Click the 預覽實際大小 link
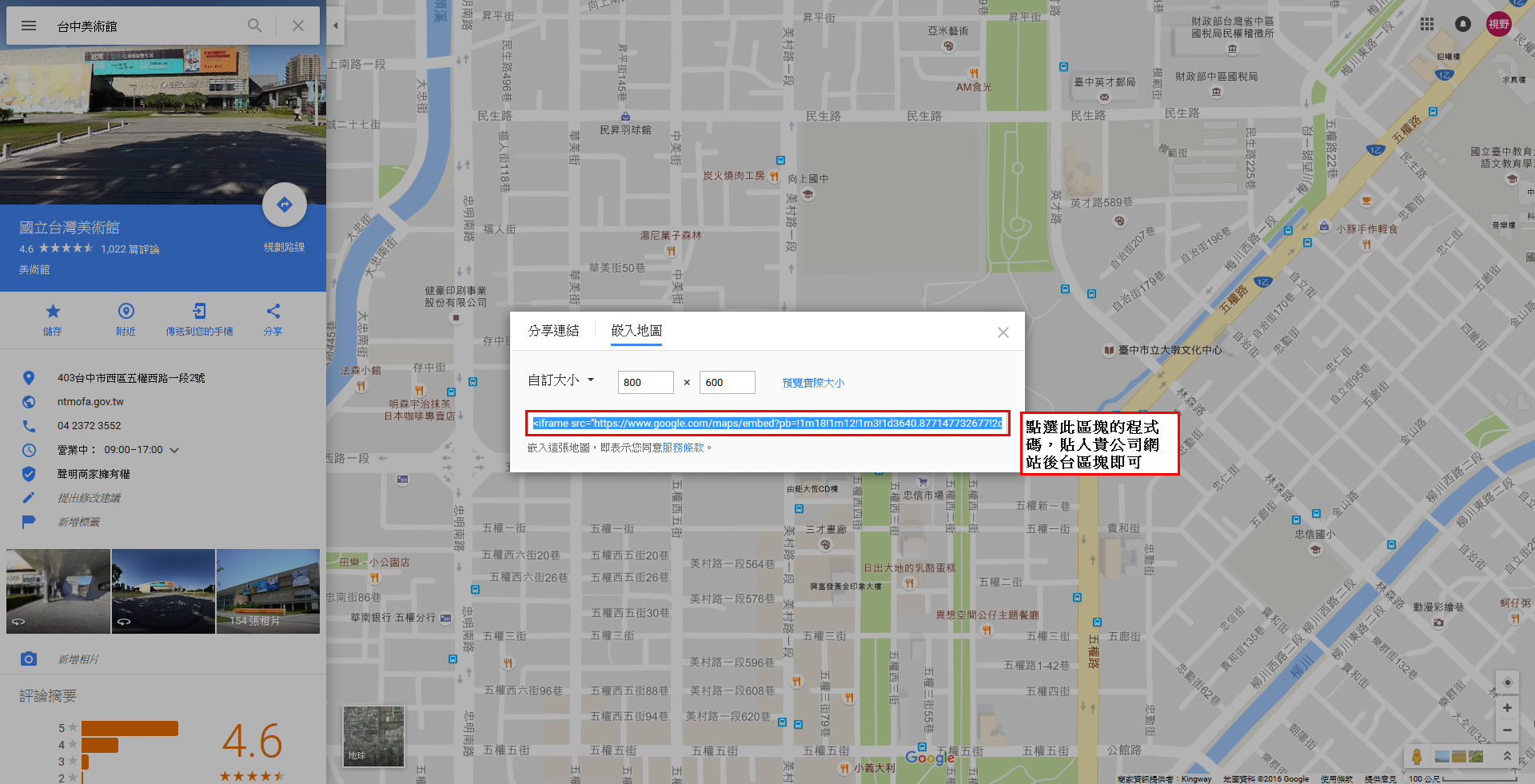 point(813,383)
